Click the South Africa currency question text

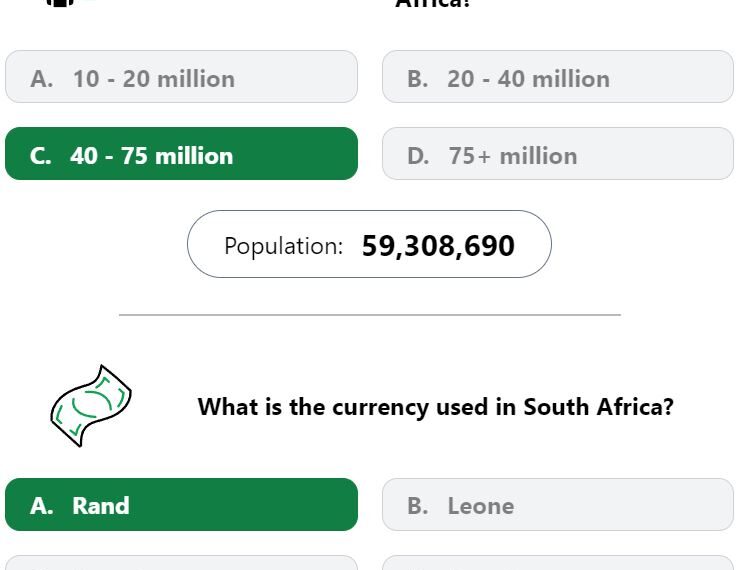[x=435, y=407]
